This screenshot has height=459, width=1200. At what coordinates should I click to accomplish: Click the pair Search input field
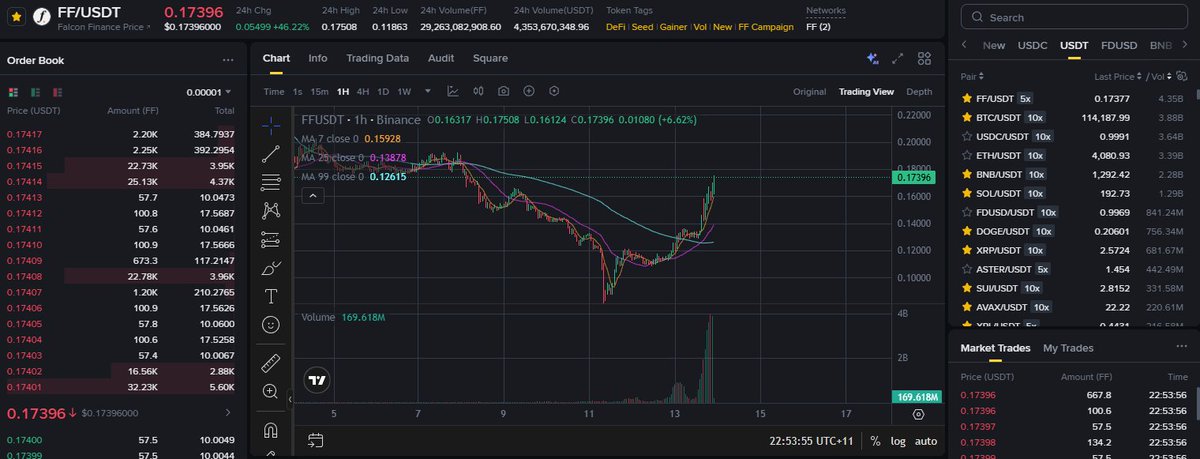point(1075,17)
